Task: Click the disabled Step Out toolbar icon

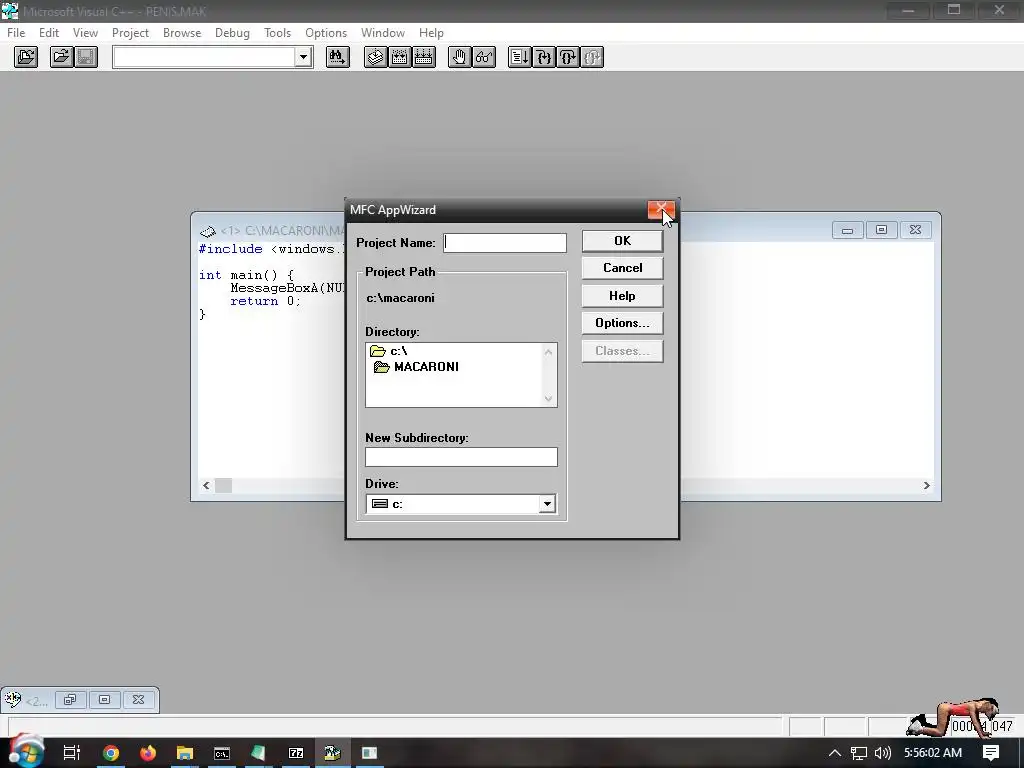Action: click(592, 57)
